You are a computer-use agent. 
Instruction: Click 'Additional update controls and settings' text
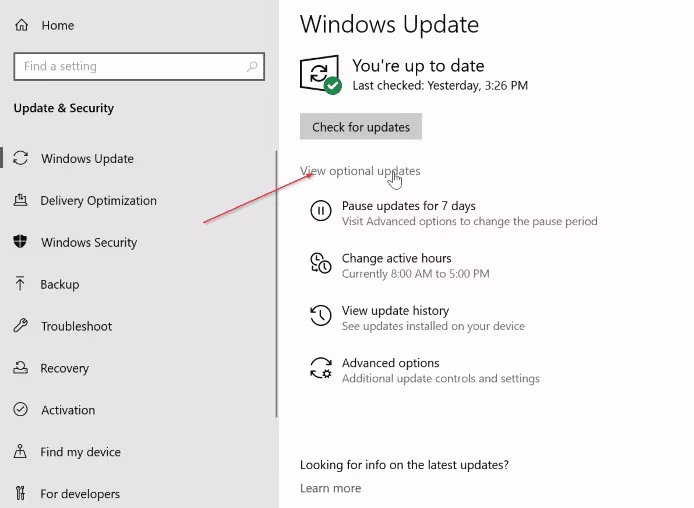[x=440, y=378]
